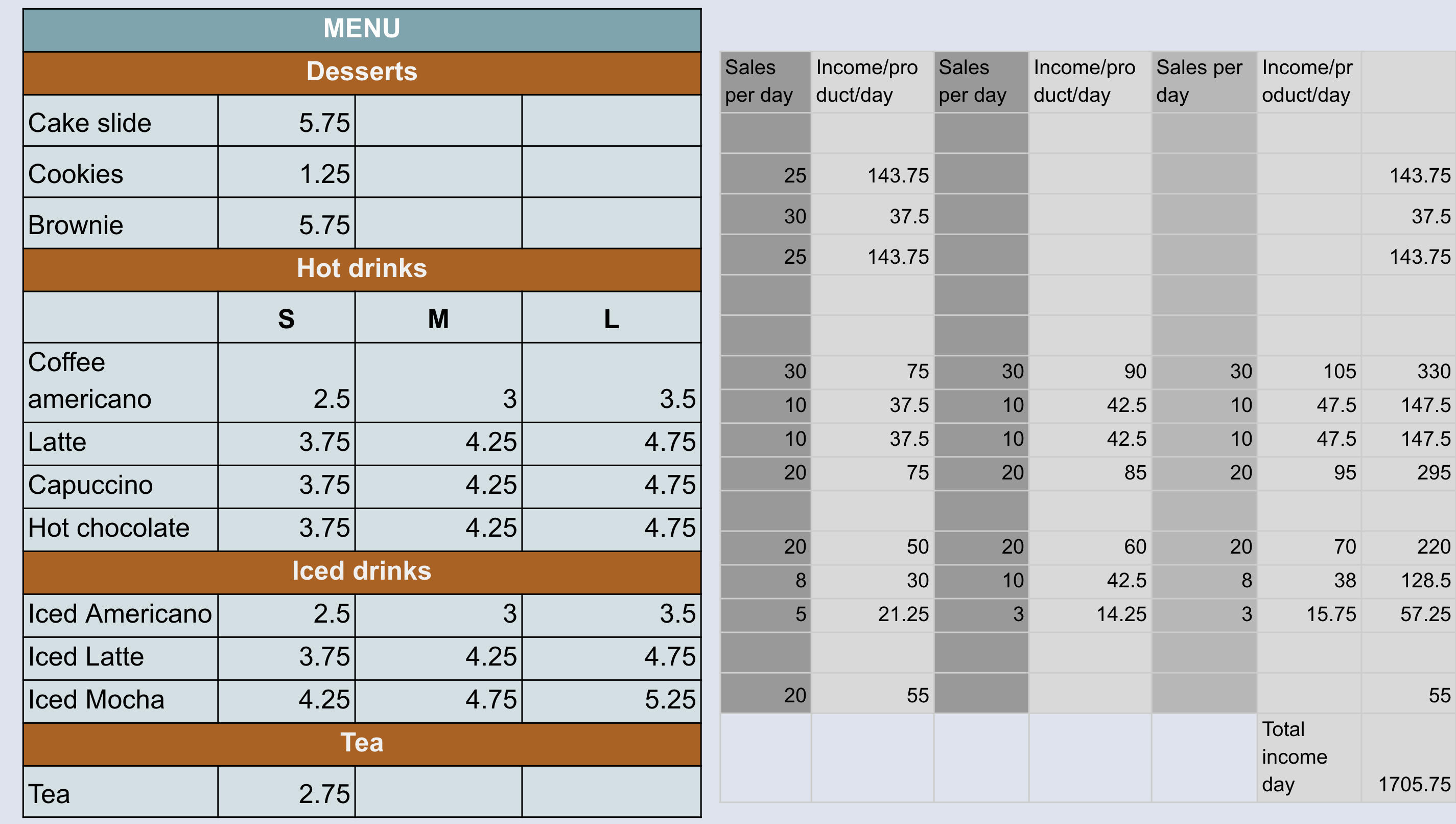The image size is (1456, 824).
Task: Select the Tea section header
Action: [x=362, y=744]
